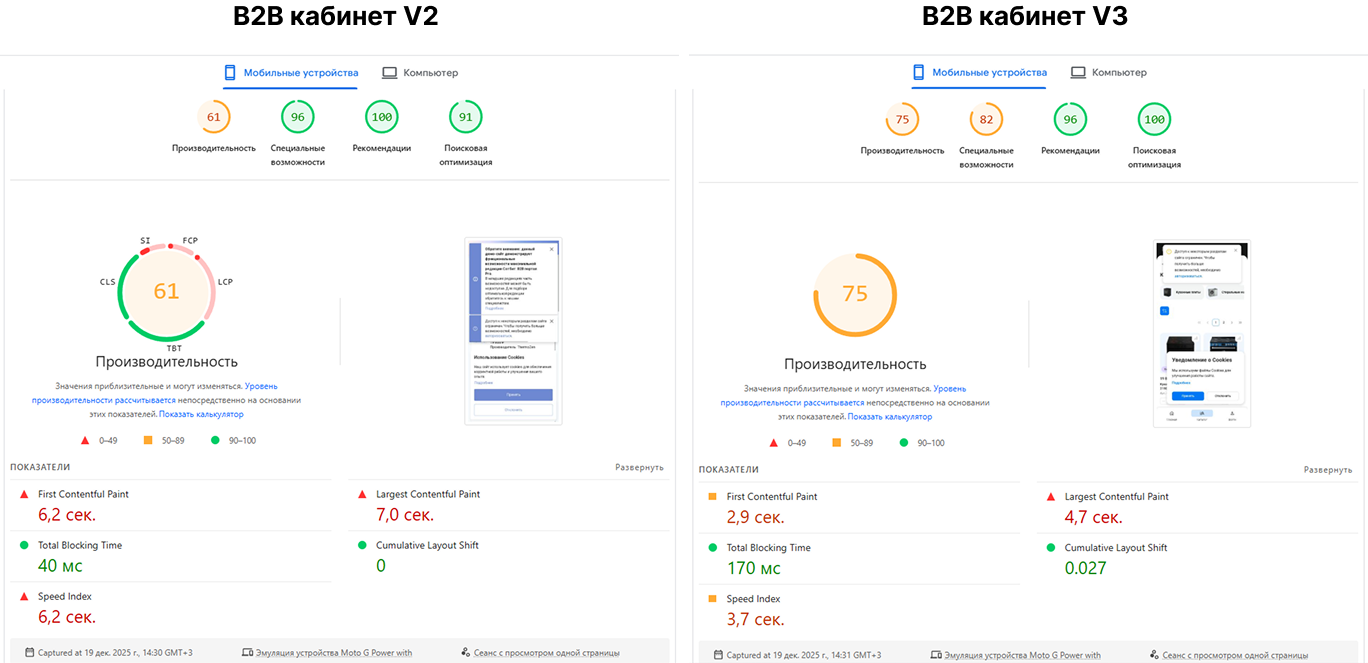1368x663 pixels.
Task: Click the large 75 performance gauge
Action: pos(855,295)
